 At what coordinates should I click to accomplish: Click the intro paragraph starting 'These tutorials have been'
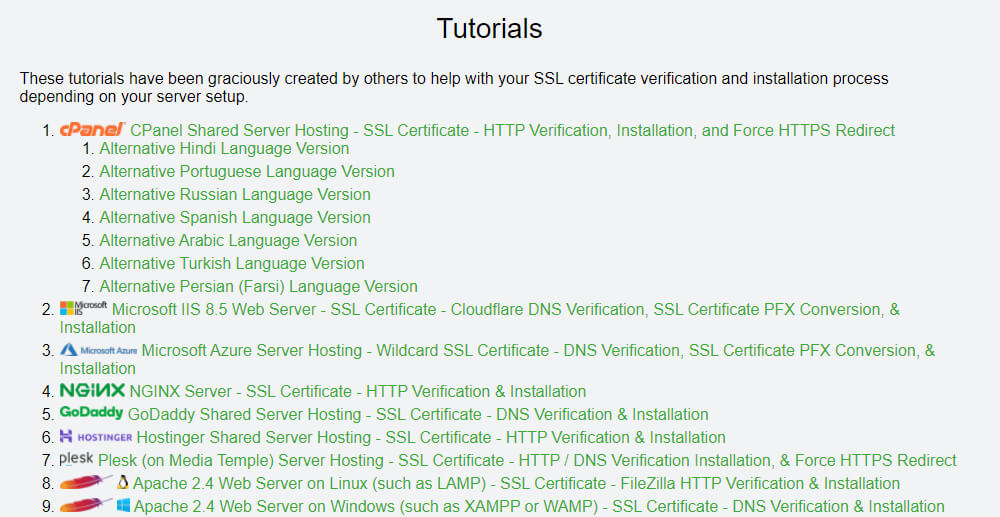click(454, 88)
